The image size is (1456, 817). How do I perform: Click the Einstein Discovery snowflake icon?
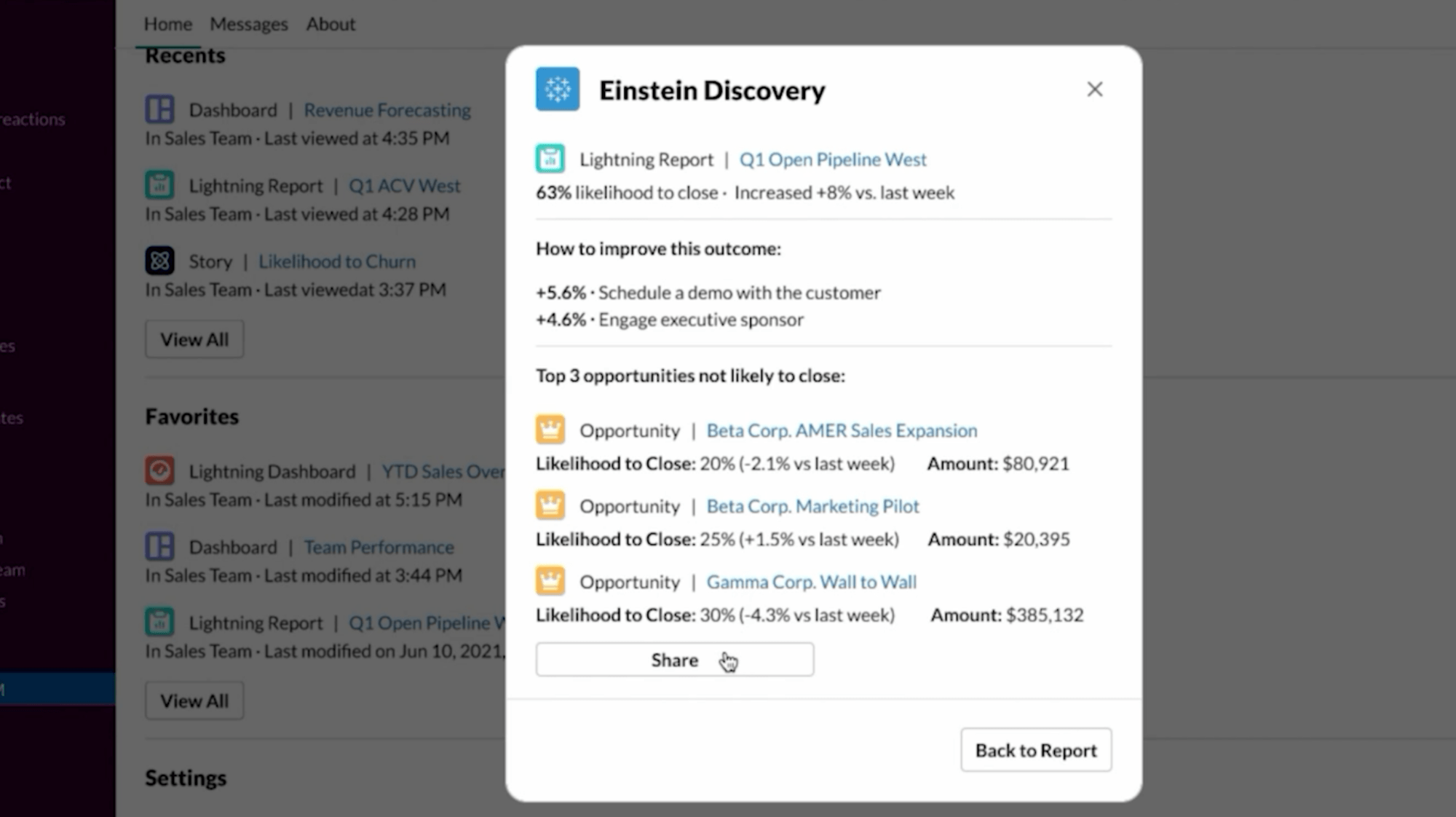tap(557, 89)
